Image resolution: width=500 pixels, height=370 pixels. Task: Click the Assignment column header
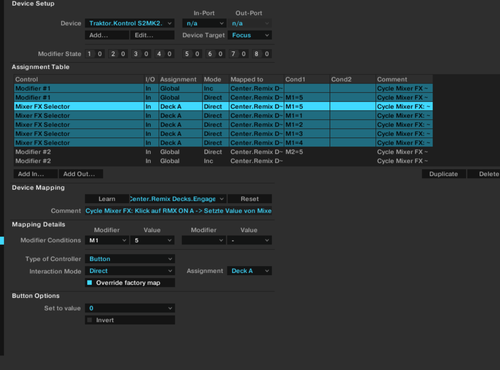(x=180, y=79)
